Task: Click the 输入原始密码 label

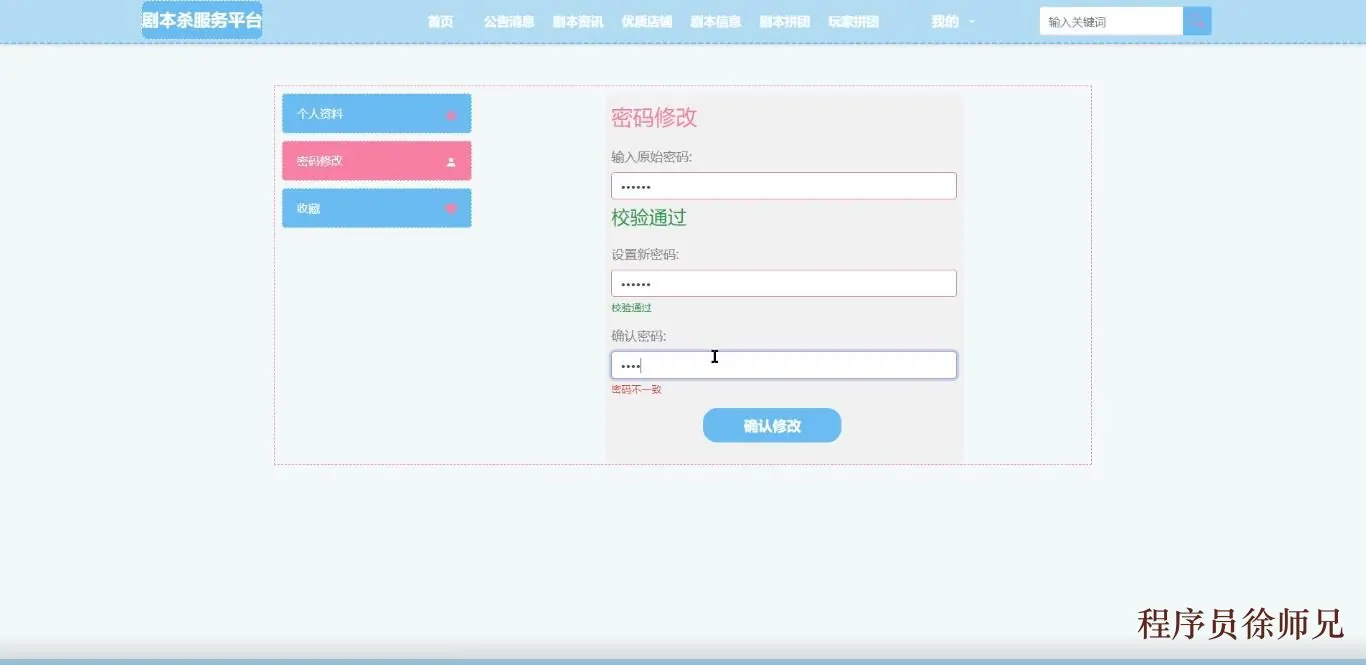Action: [x=651, y=157]
